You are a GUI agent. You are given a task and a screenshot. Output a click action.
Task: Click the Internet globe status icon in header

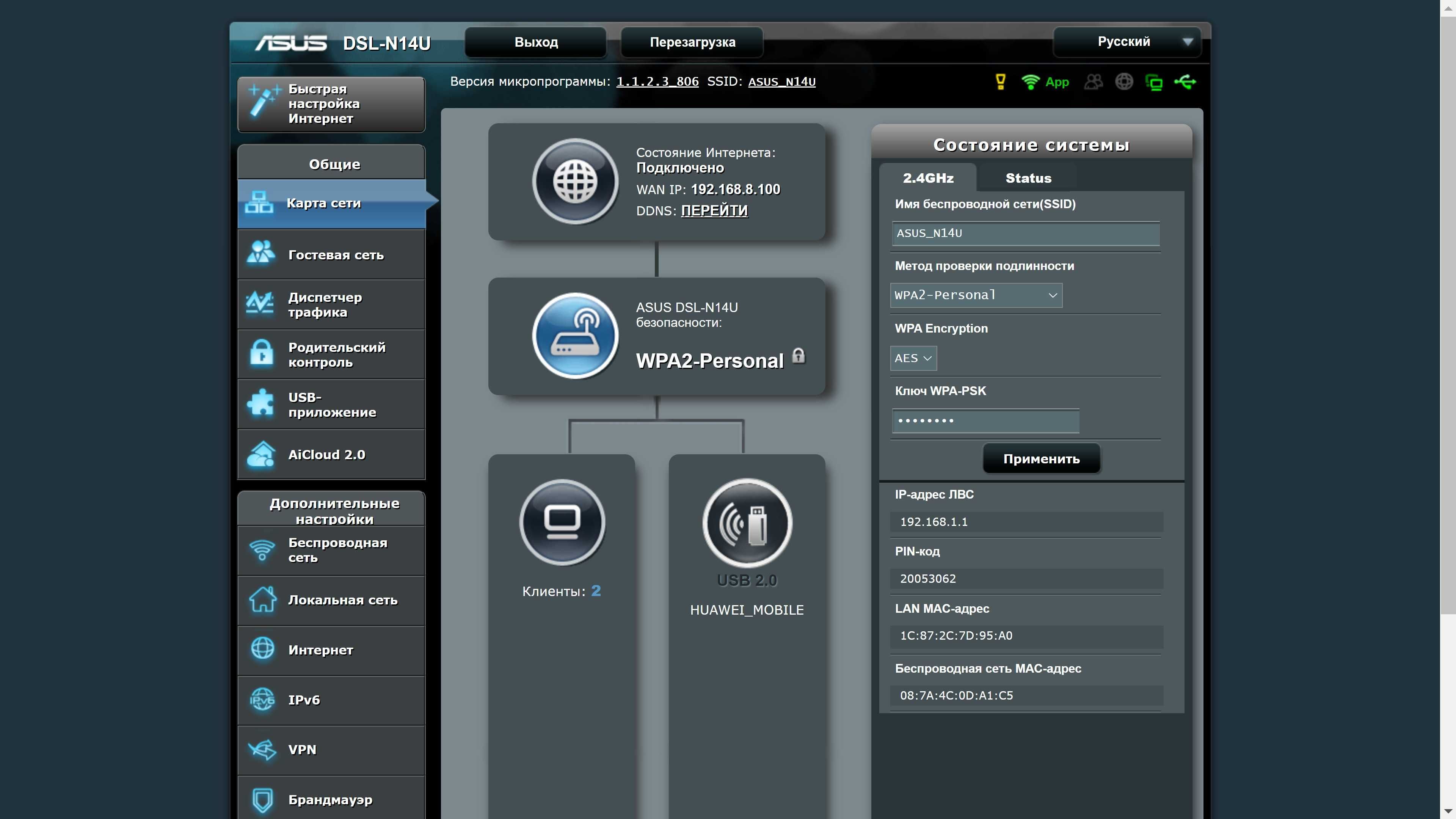click(1123, 82)
